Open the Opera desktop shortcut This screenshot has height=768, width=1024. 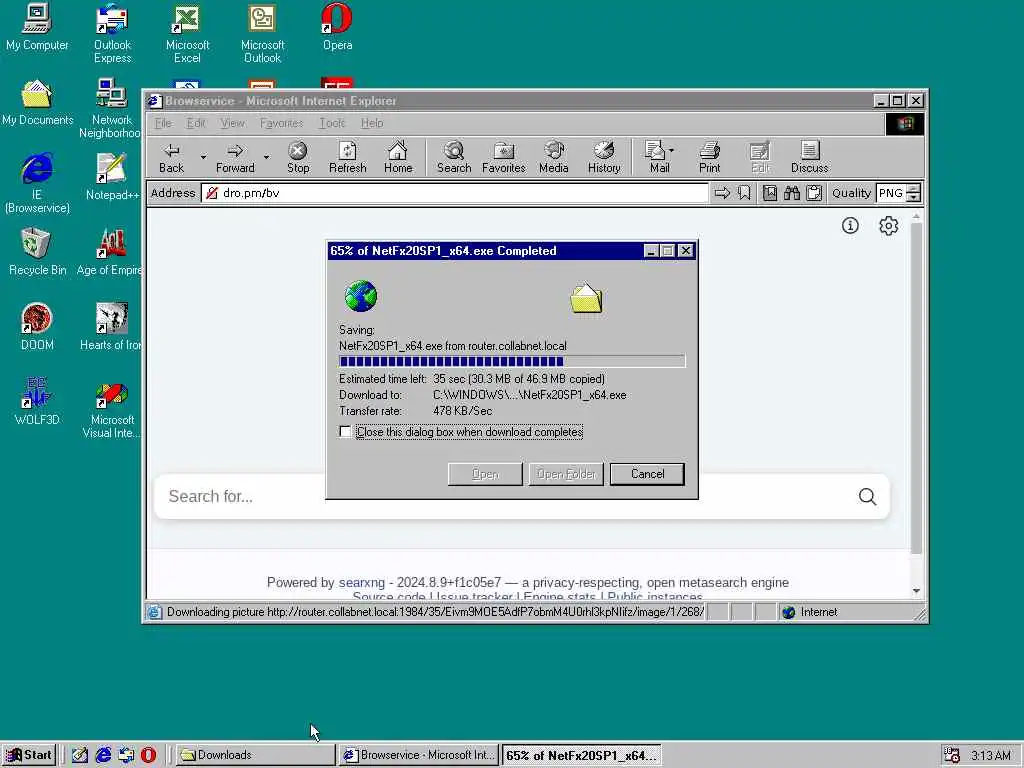(x=337, y=27)
